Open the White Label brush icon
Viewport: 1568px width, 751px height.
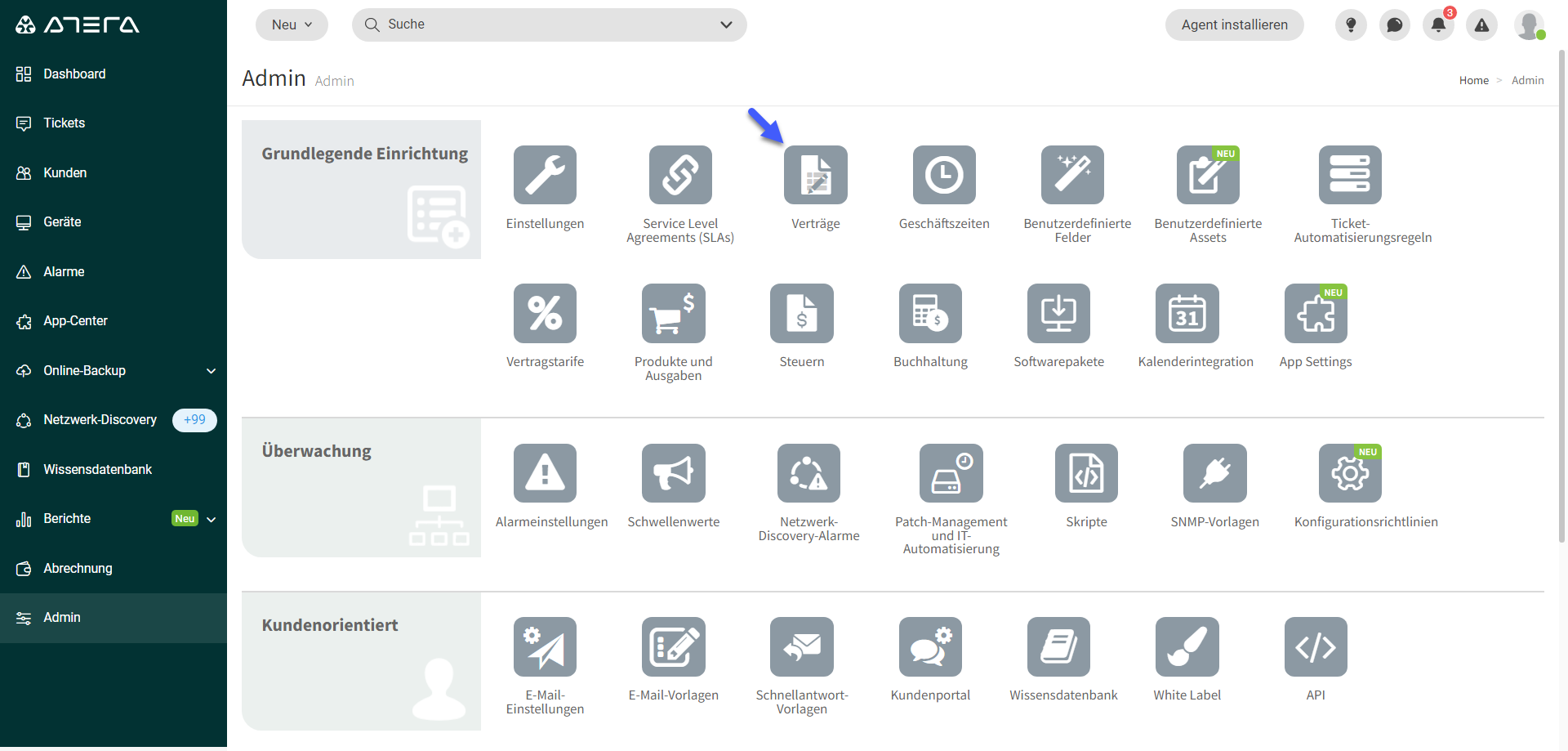click(1187, 646)
